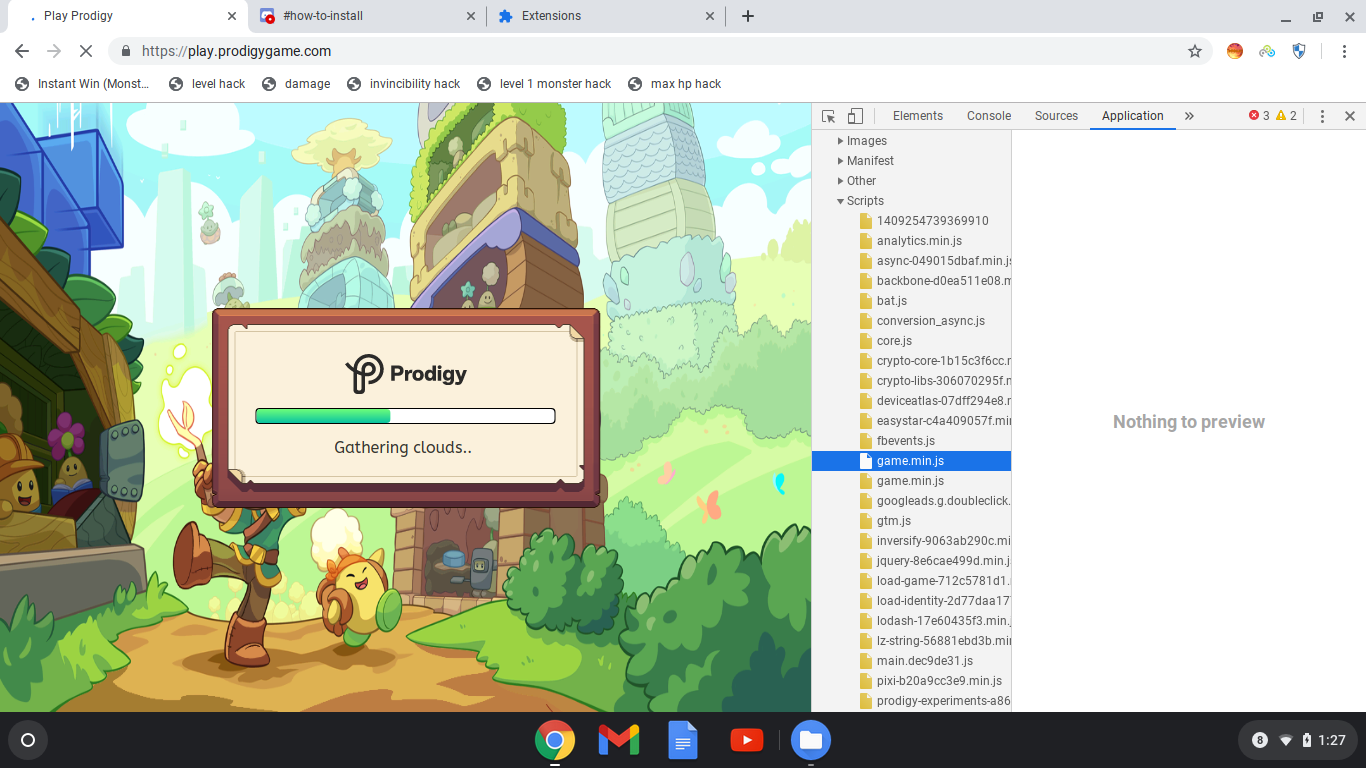Select the inspect element cursor icon
The width and height of the screenshot is (1366, 768).
(829, 115)
